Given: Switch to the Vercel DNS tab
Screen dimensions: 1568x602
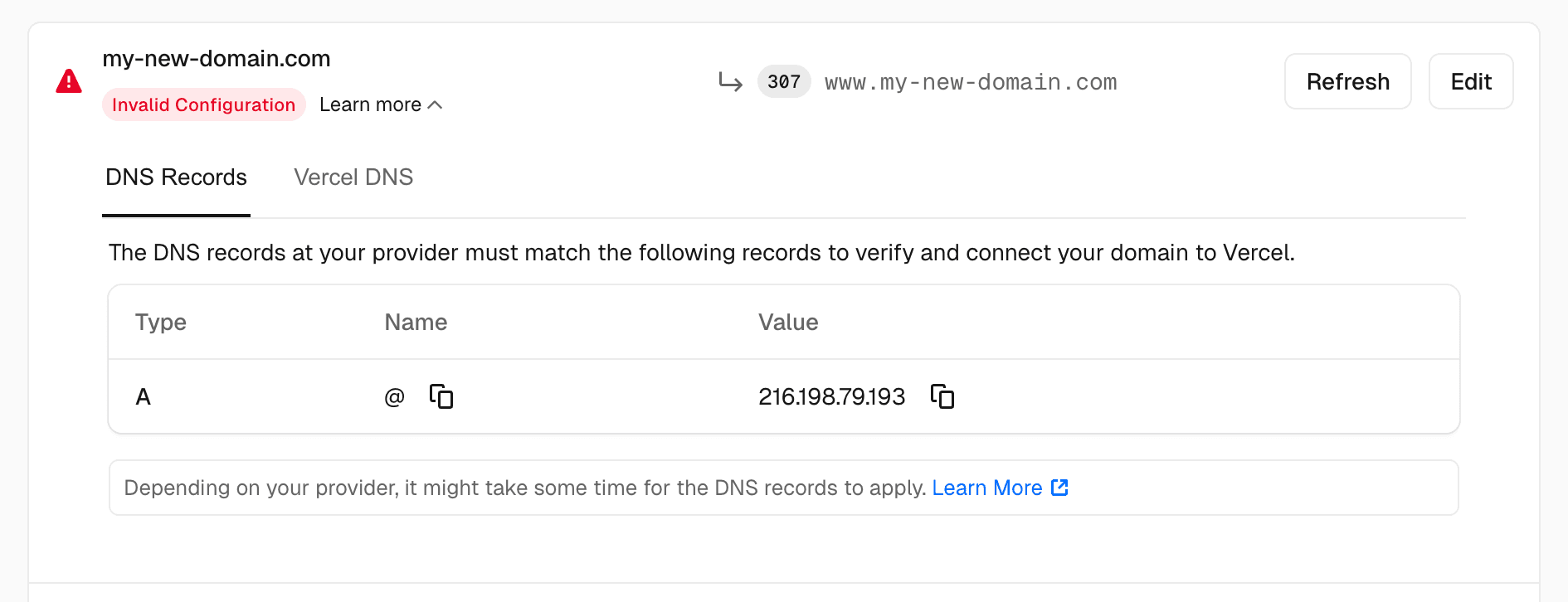Looking at the screenshot, I should point(353,177).
